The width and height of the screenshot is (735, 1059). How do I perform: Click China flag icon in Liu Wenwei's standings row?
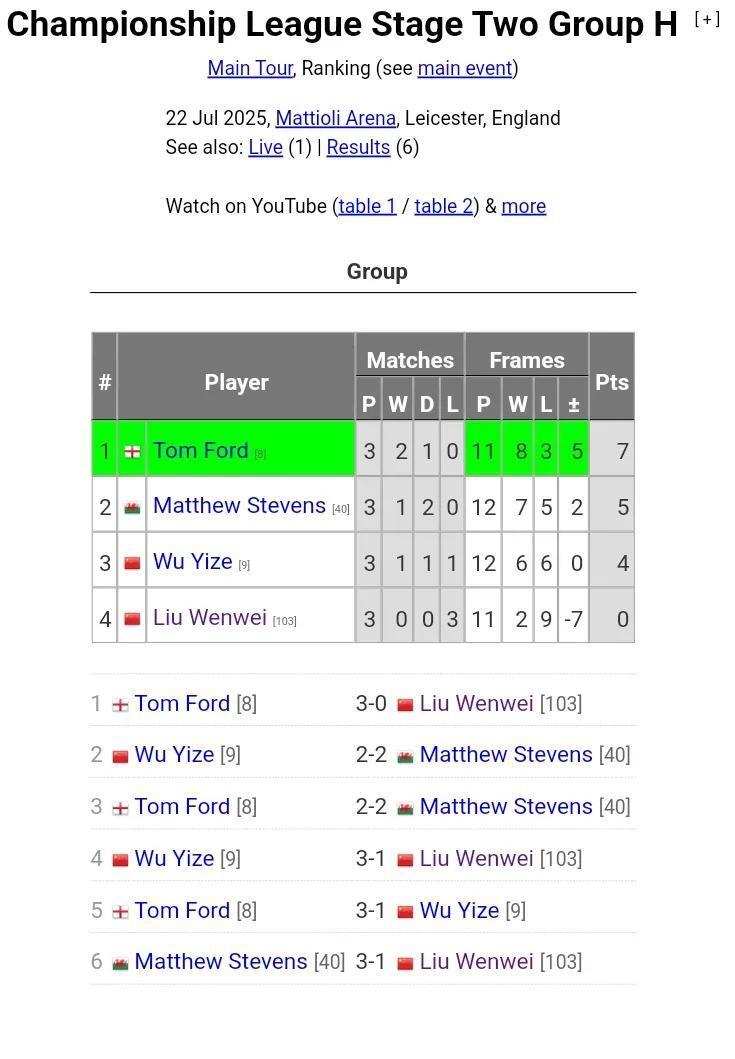(x=132, y=619)
